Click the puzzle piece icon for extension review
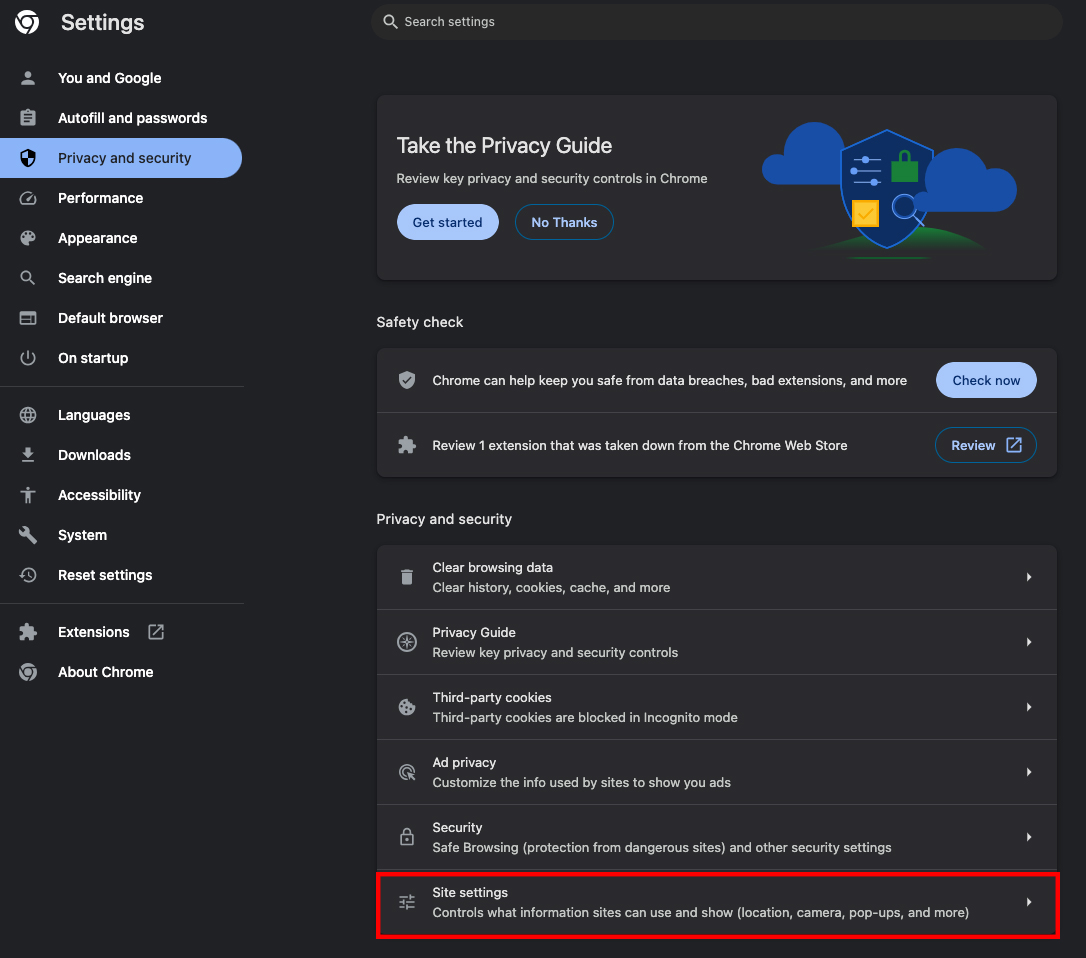1086x958 pixels. click(x=407, y=445)
